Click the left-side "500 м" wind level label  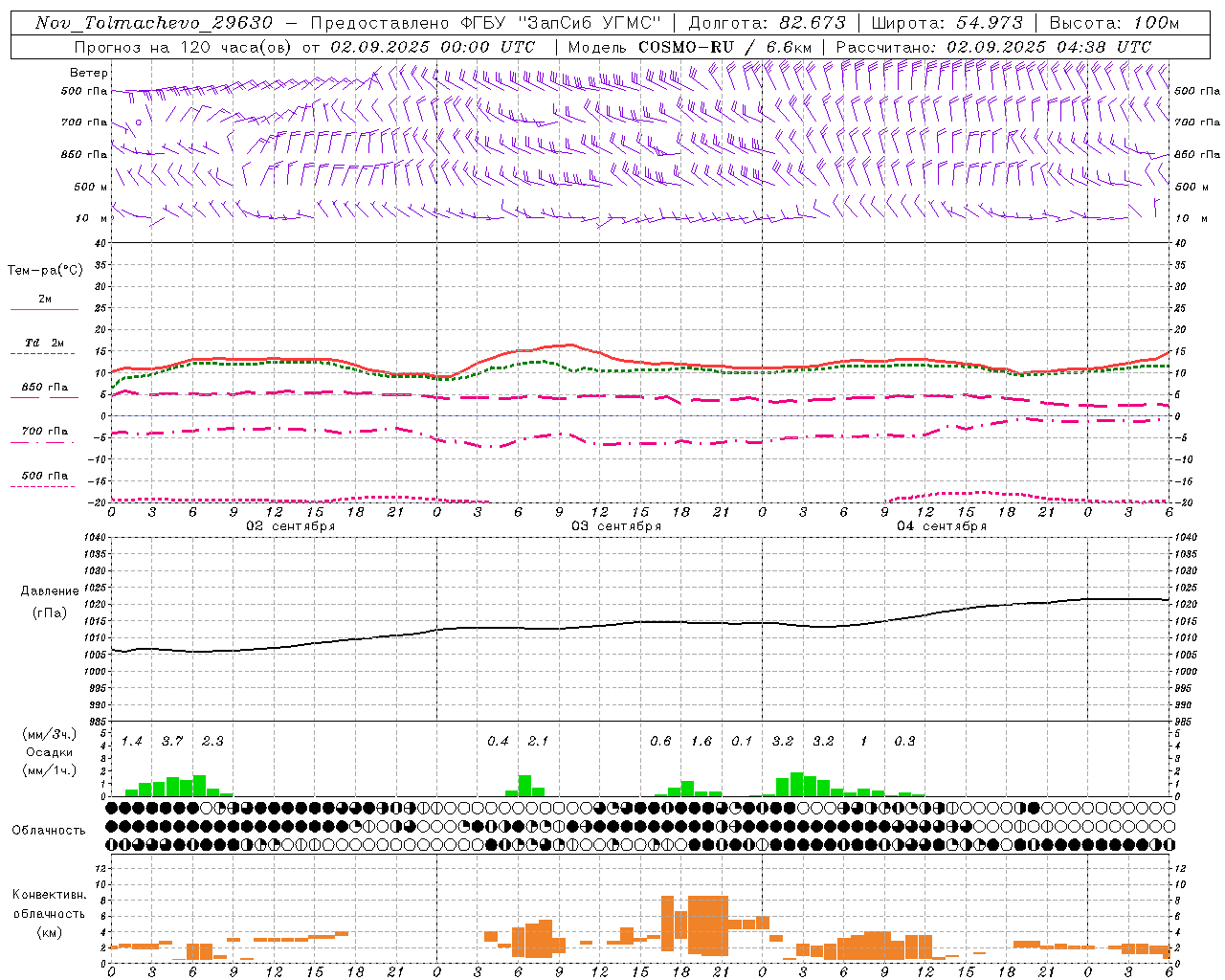pos(92,188)
